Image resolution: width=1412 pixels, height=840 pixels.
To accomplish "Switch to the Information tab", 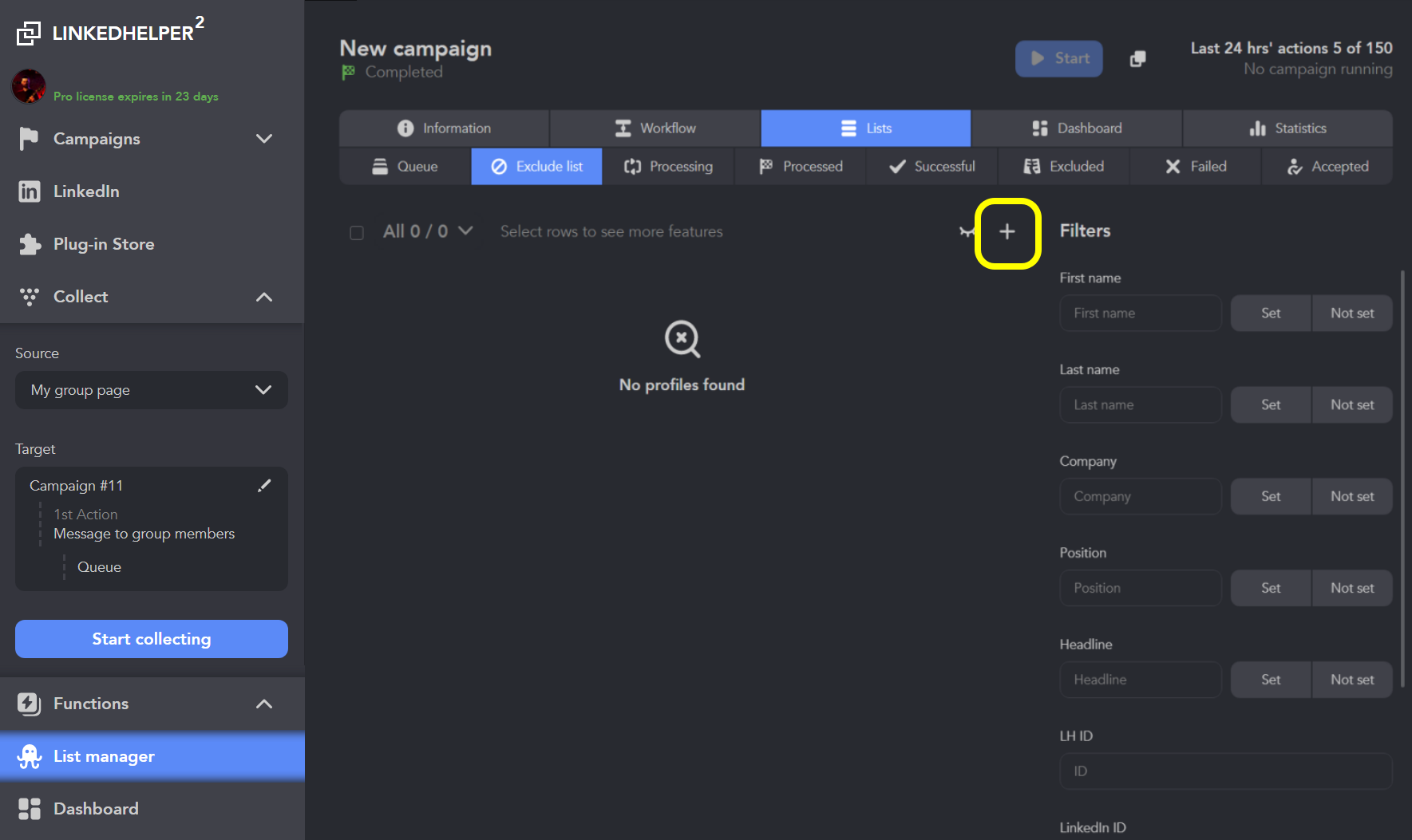I will pyautogui.click(x=444, y=128).
